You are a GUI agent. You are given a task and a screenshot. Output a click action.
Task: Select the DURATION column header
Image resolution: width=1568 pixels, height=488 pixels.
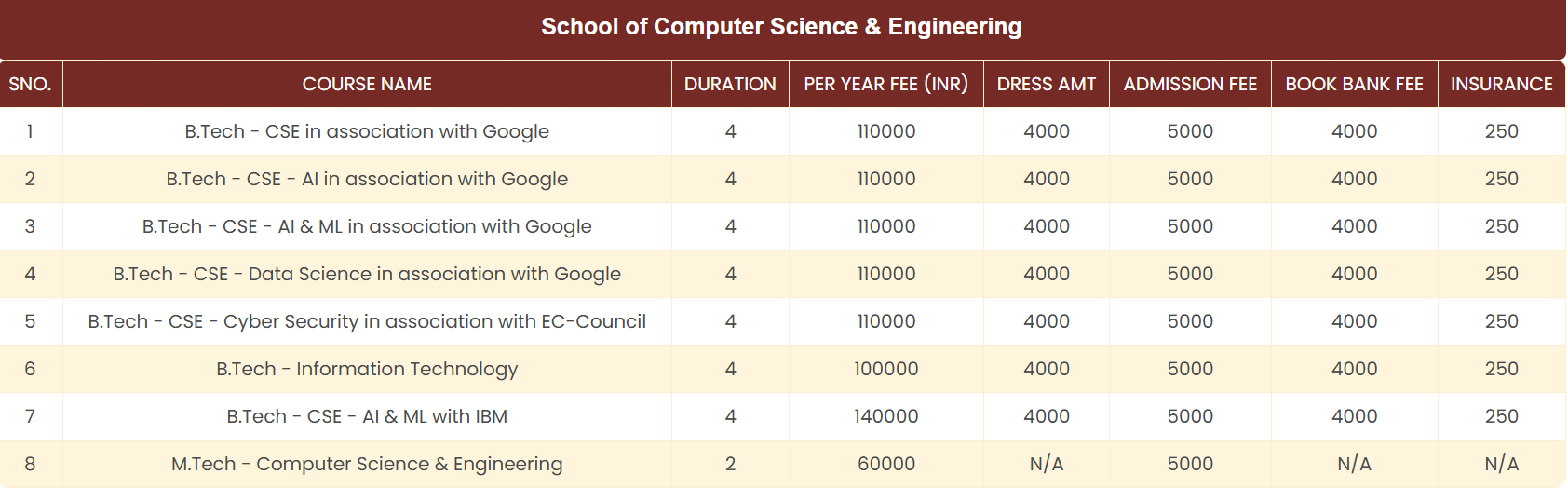click(x=730, y=84)
